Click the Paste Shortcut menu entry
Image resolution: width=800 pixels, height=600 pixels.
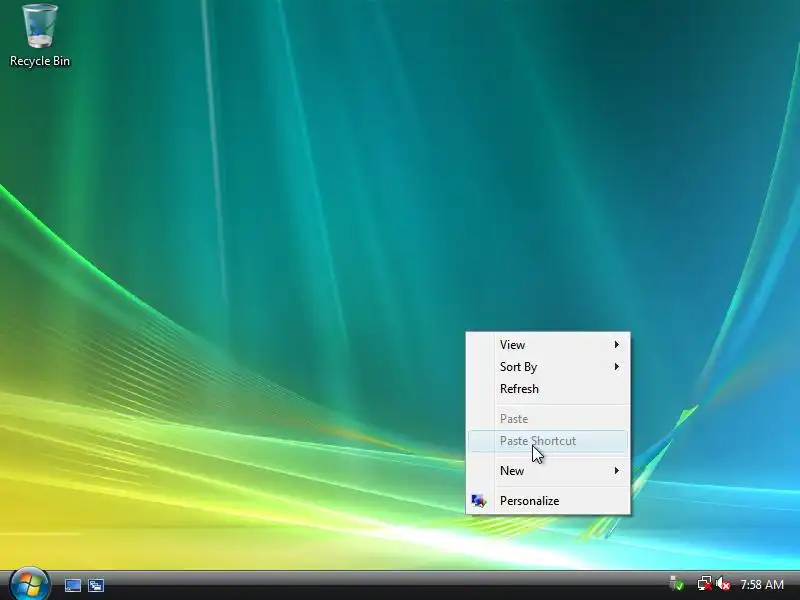tap(548, 441)
